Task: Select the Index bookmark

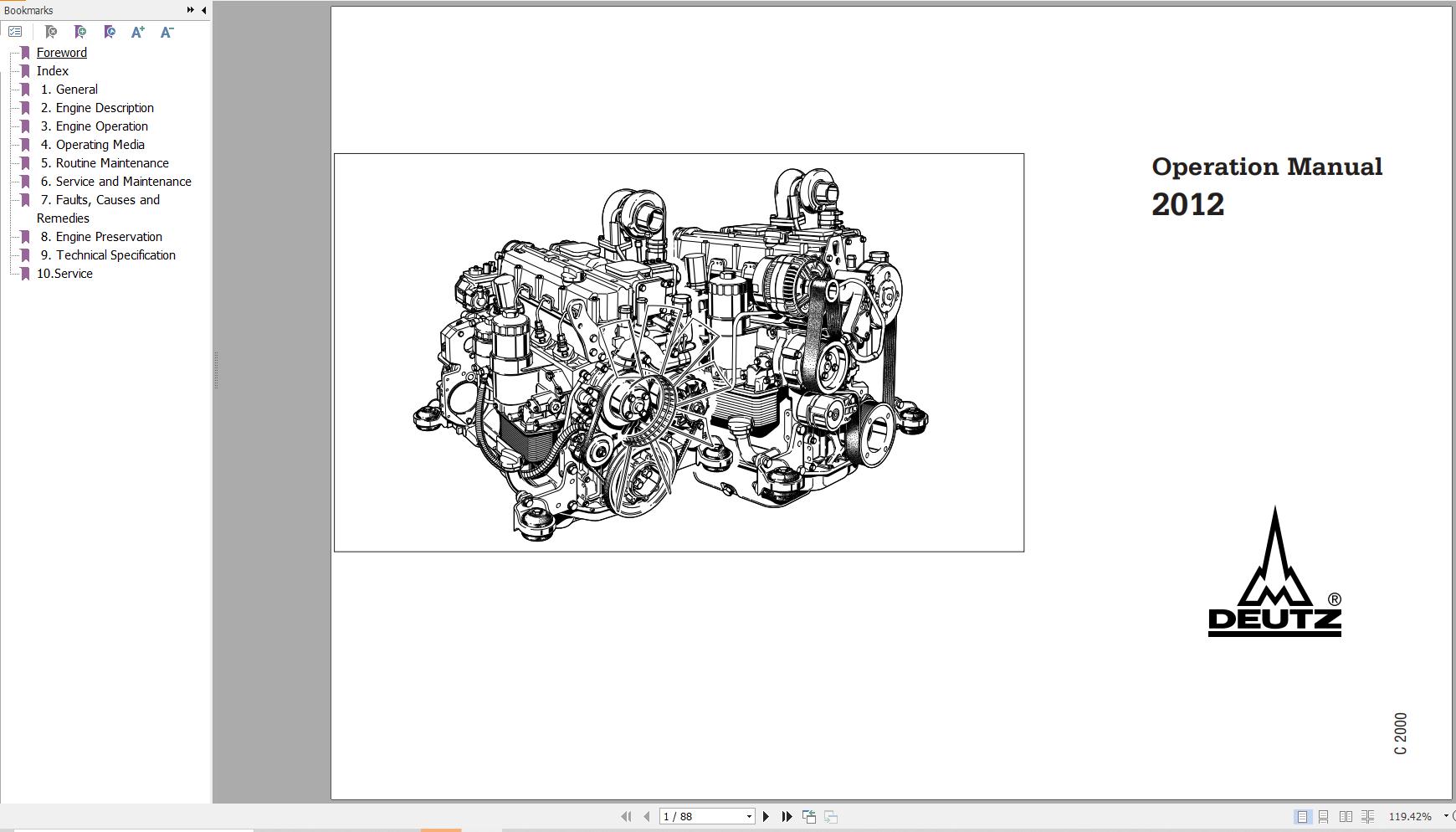Action: coord(53,70)
